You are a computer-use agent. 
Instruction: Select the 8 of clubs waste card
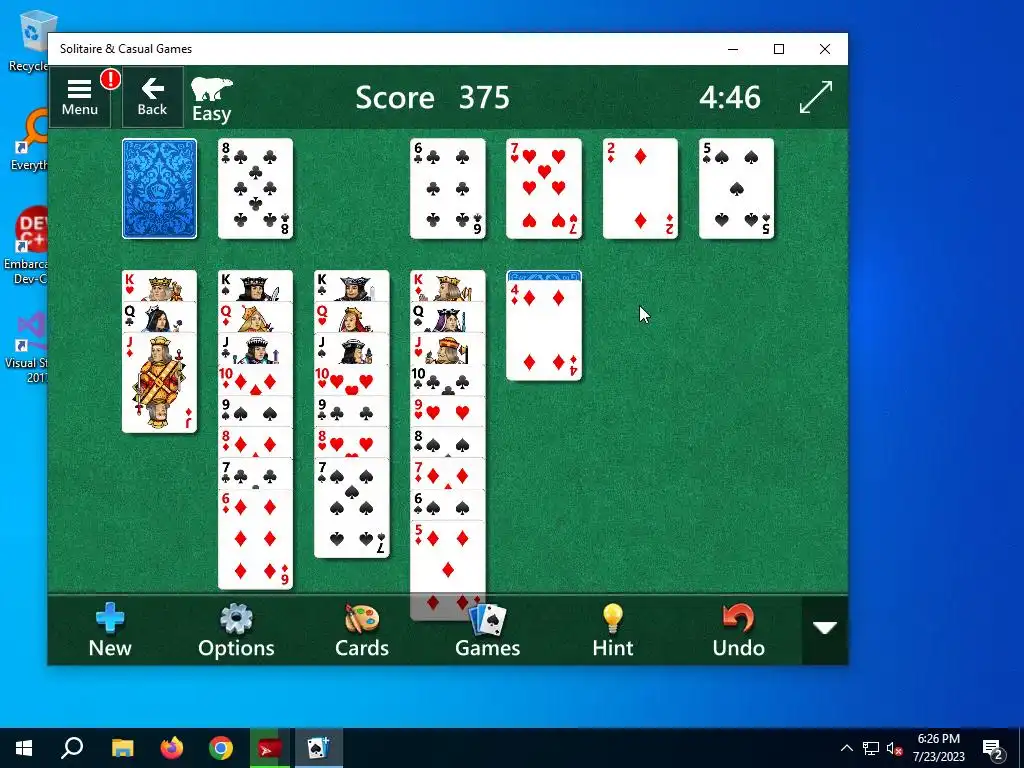tap(255, 189)
